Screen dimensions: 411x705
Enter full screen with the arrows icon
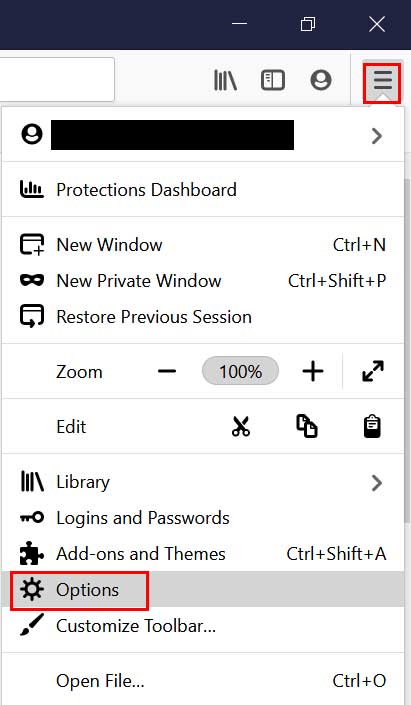[373, 371]
